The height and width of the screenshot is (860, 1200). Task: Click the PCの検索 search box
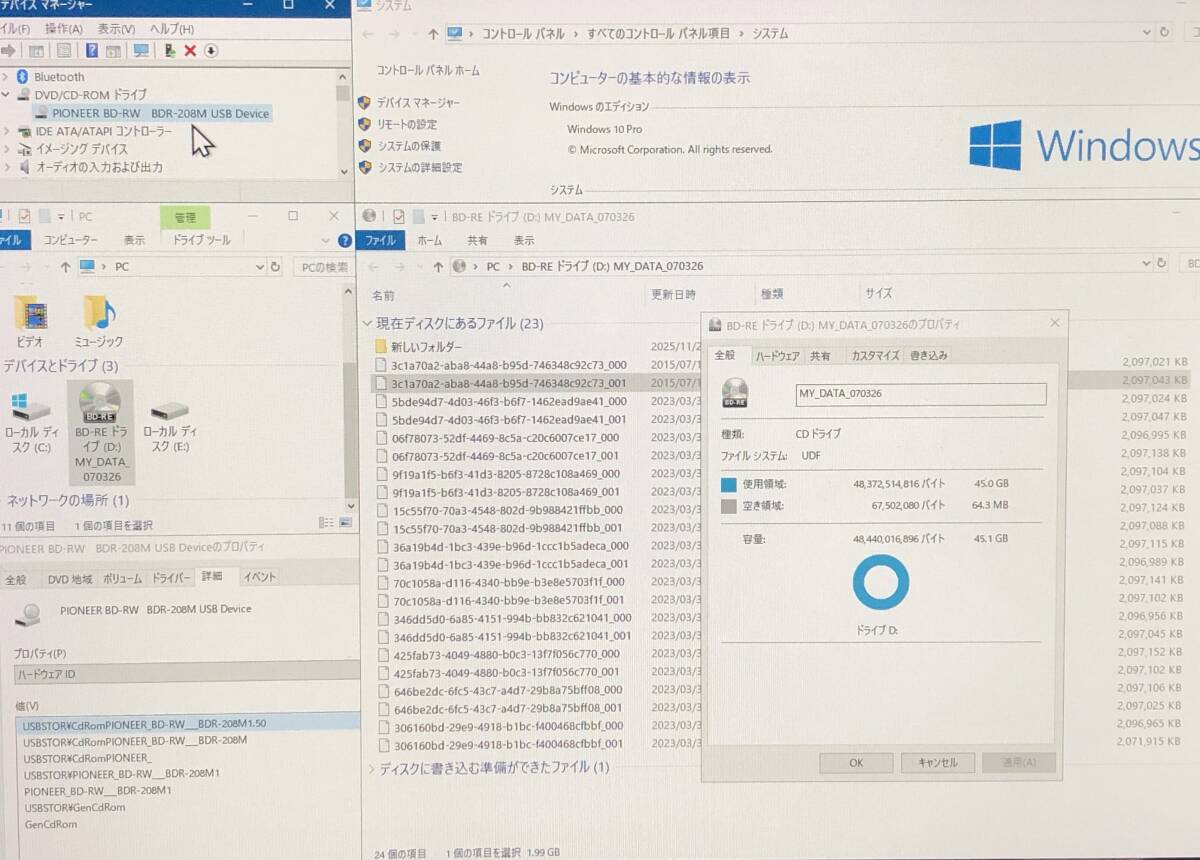point(322,267)
